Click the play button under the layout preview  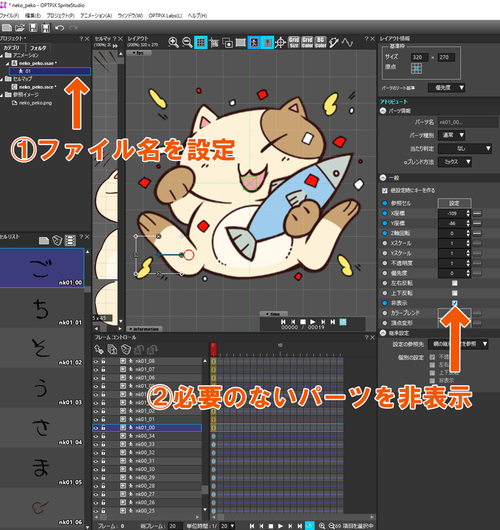pos(313,322)
